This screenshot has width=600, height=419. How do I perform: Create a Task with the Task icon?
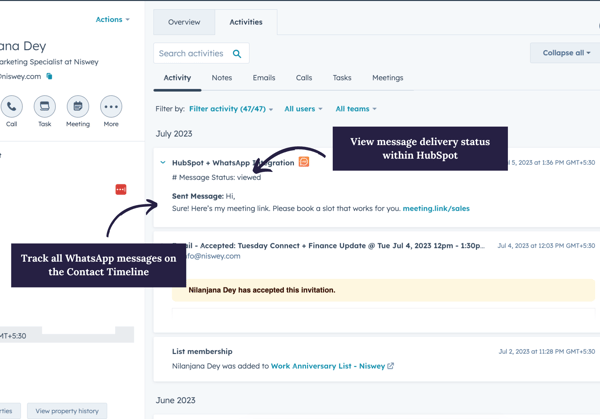point(45,106)
